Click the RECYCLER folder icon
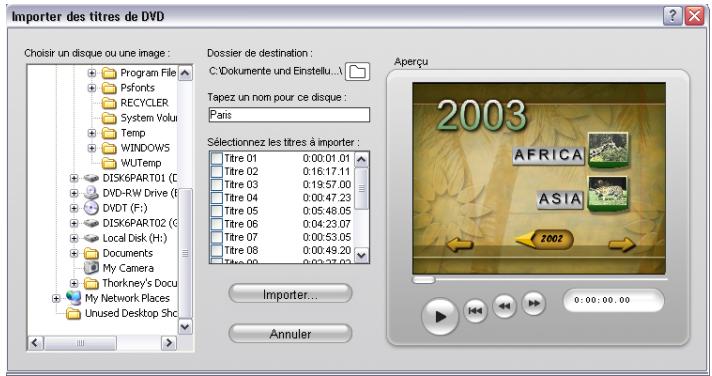The image size is (712, 376). [x=109, y=103]
